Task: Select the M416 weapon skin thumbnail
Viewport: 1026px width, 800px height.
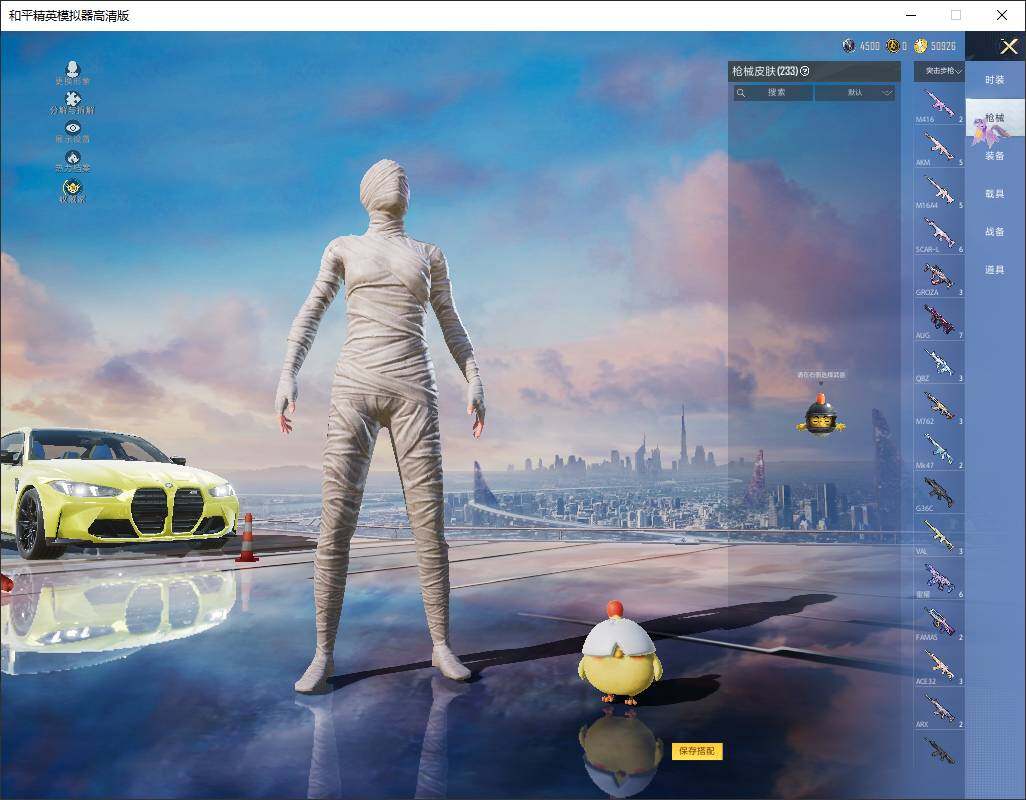Action: 940,104
